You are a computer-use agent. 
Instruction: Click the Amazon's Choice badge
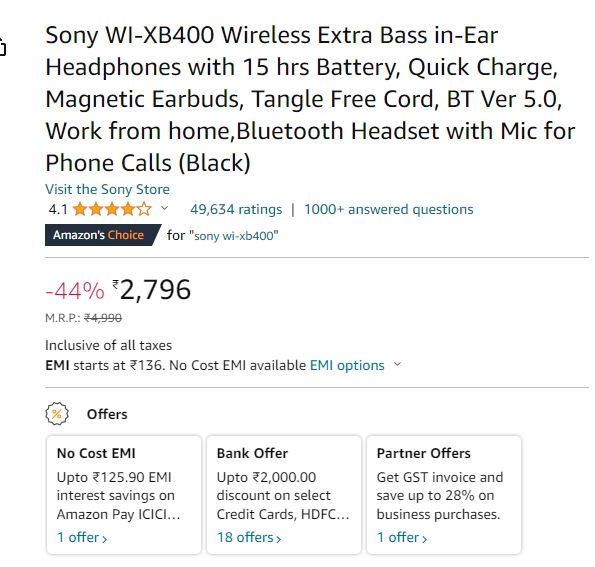pos(102,235)
